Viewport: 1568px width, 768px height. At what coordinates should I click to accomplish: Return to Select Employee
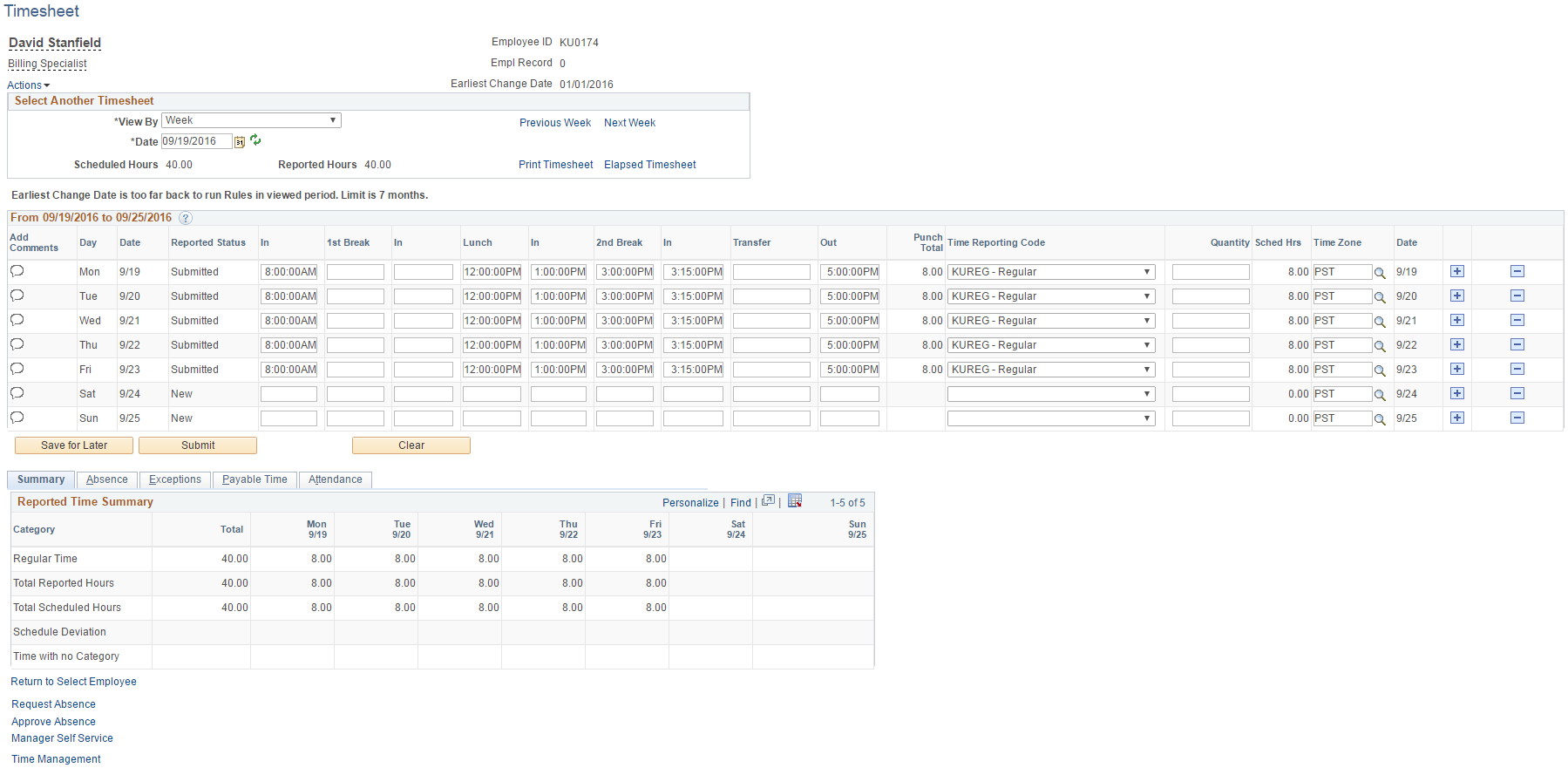74,682
